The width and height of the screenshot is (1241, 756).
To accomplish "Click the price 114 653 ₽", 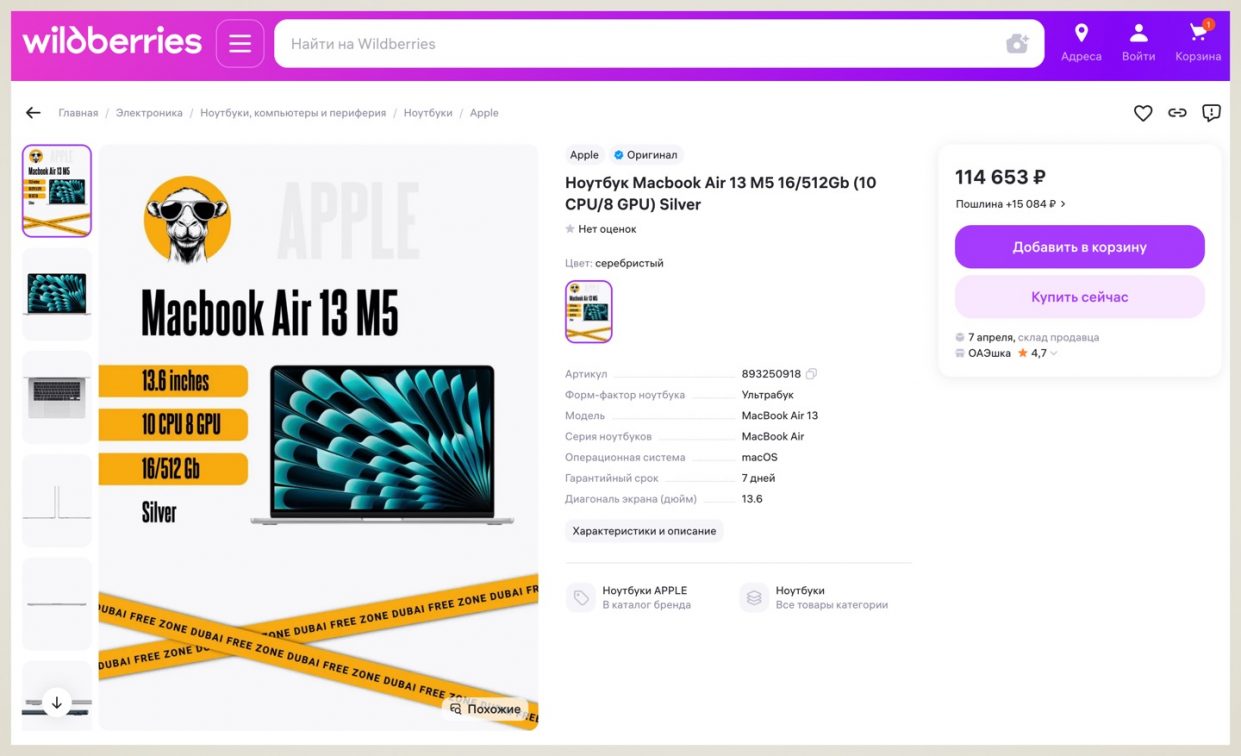I will click(1000, 177).
